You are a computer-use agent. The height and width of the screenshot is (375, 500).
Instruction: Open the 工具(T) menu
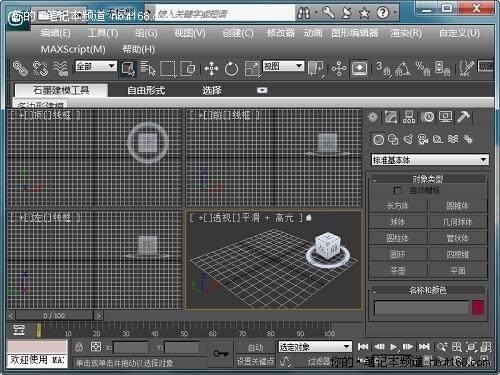click(103, 33)
